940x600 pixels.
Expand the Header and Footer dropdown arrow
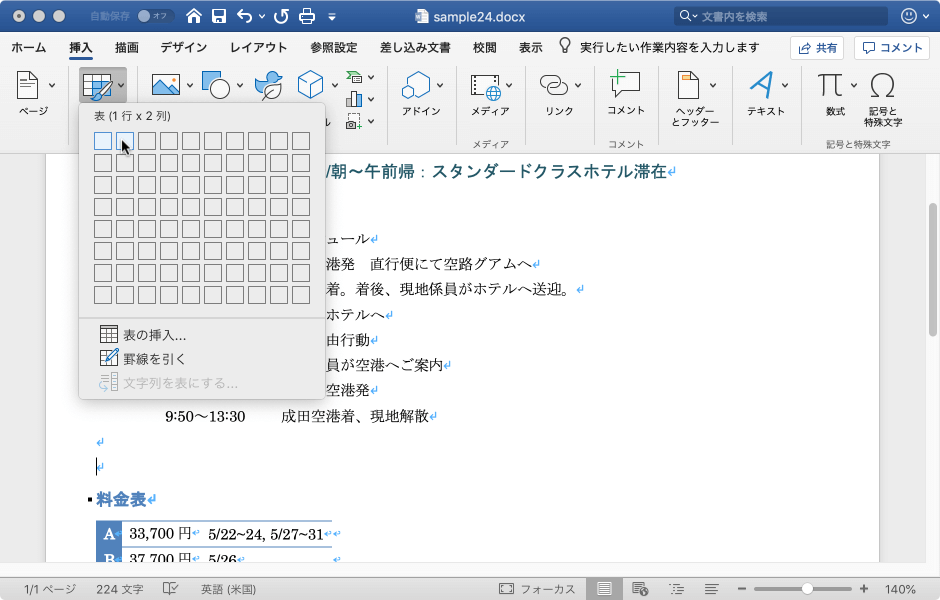(x=713, y=85)
